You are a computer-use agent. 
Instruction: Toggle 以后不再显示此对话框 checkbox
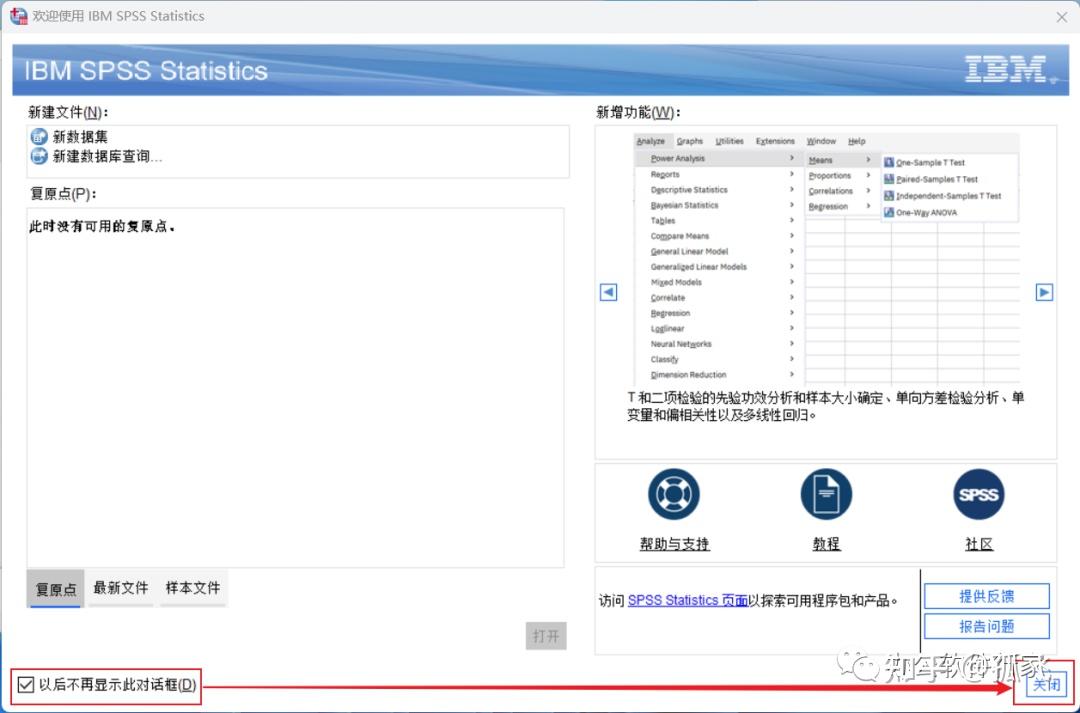click(x=25, y=685)
